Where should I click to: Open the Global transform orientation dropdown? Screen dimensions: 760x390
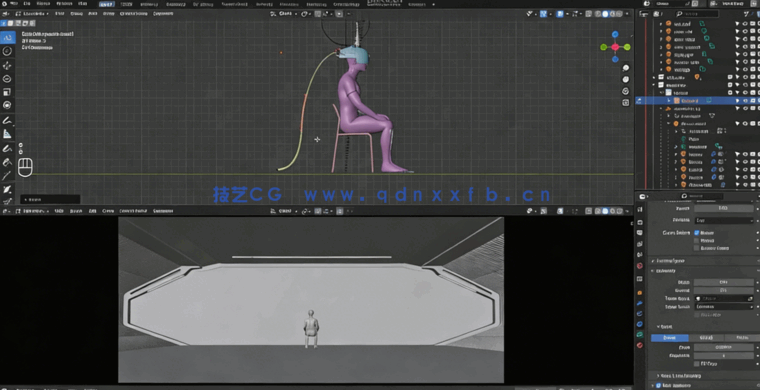tap(285, 14)
